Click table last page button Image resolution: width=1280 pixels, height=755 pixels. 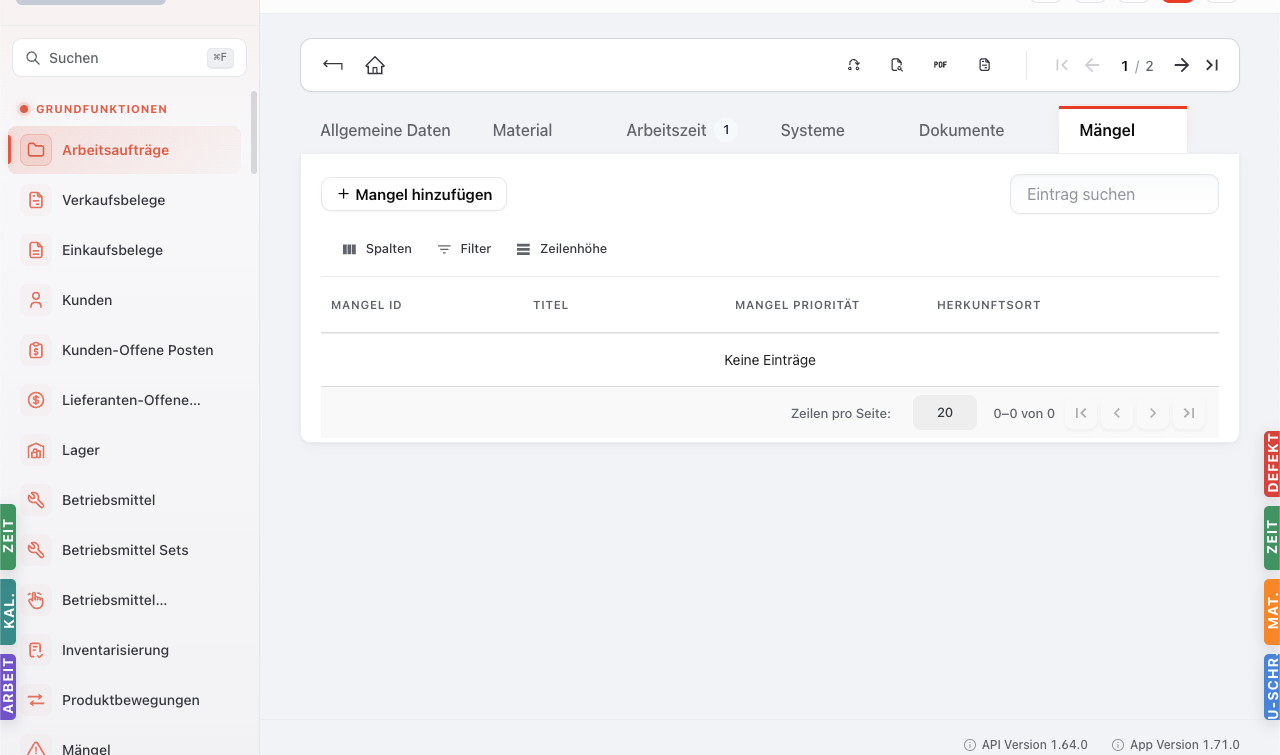(1189, 413)
